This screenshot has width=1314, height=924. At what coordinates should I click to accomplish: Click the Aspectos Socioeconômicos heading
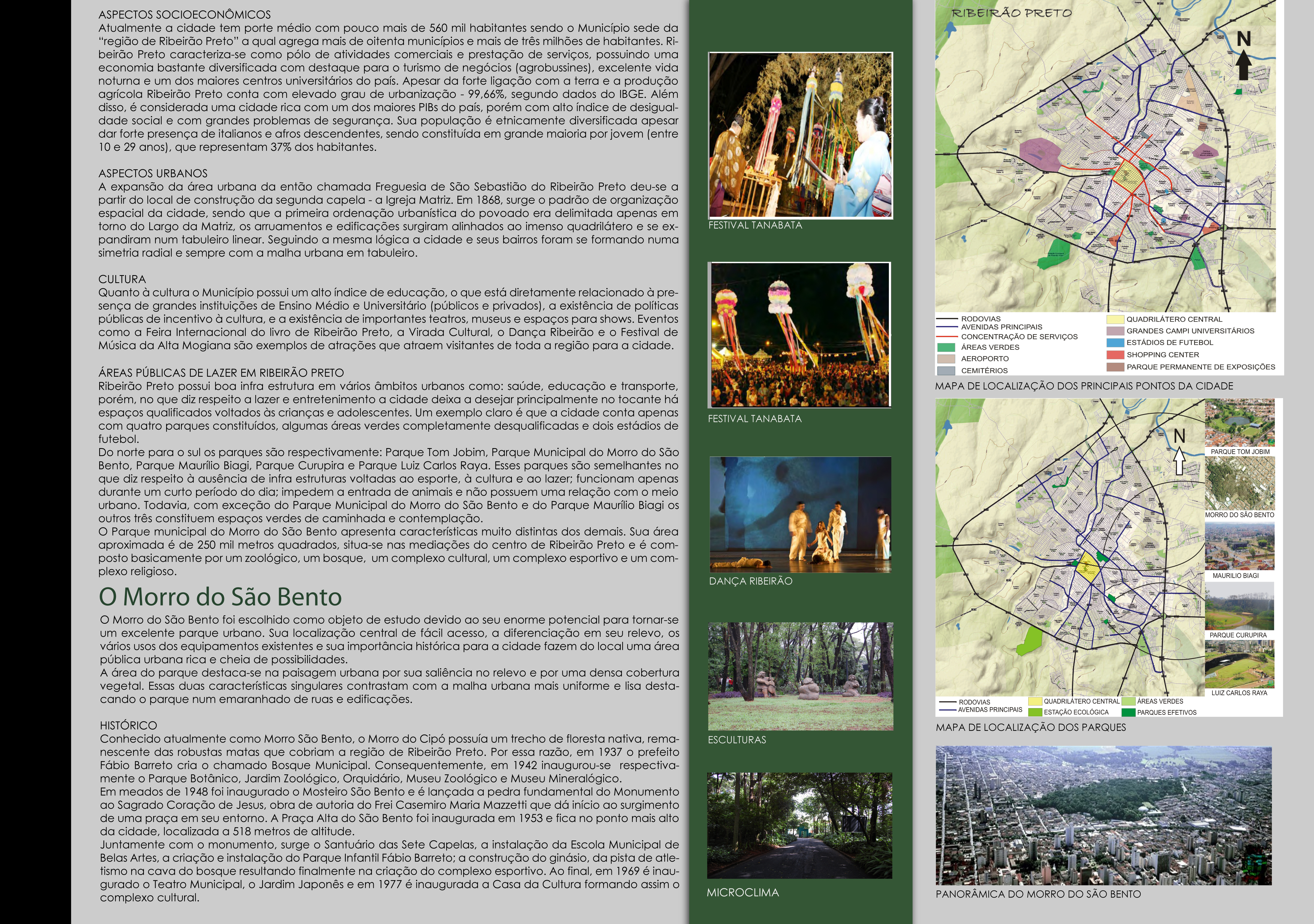pos(184,15)
